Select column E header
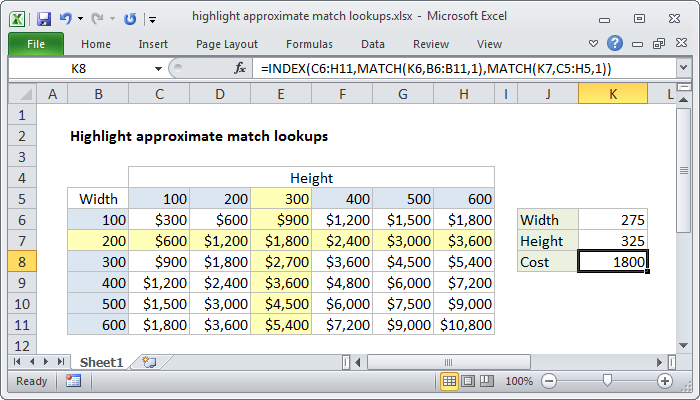700x400 pixels. tap(281, 94)
